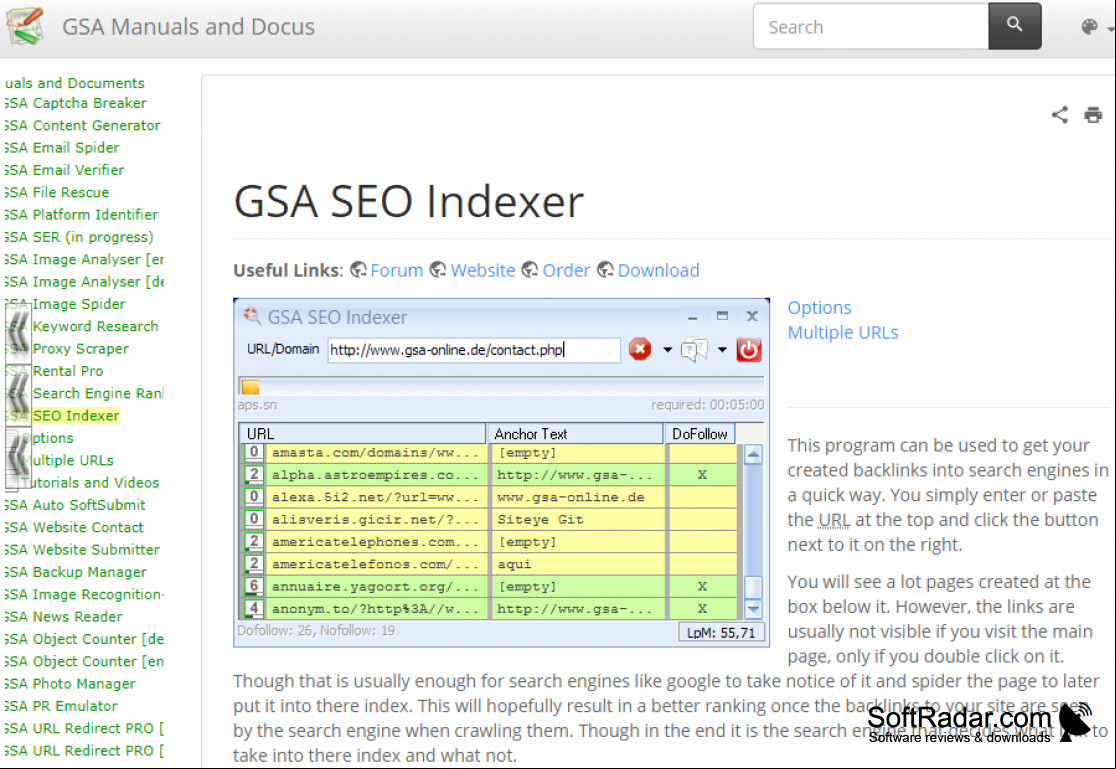Open Keyword Research in the sidebar
This screenshot has height=769, width=1116.
pyautogui.click(x=95, y=326)
